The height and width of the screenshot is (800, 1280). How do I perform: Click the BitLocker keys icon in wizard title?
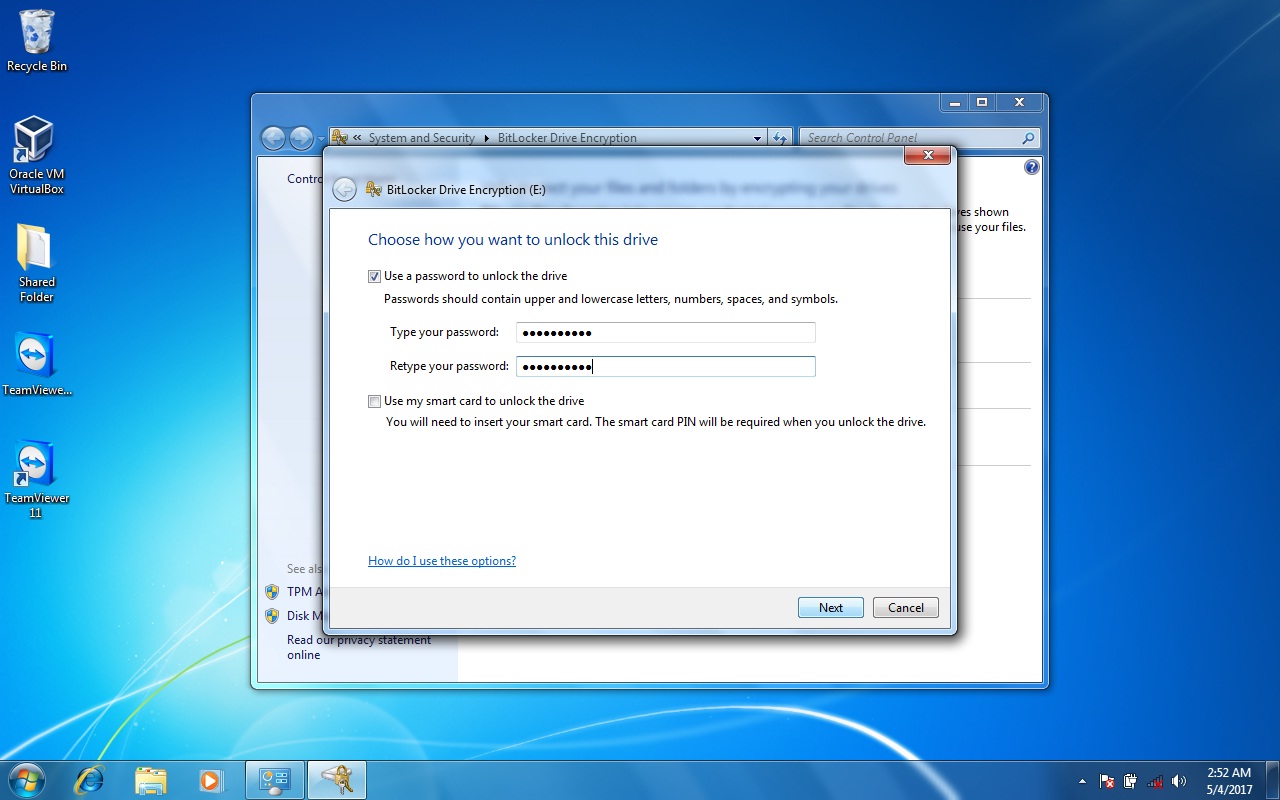[374, 189]
